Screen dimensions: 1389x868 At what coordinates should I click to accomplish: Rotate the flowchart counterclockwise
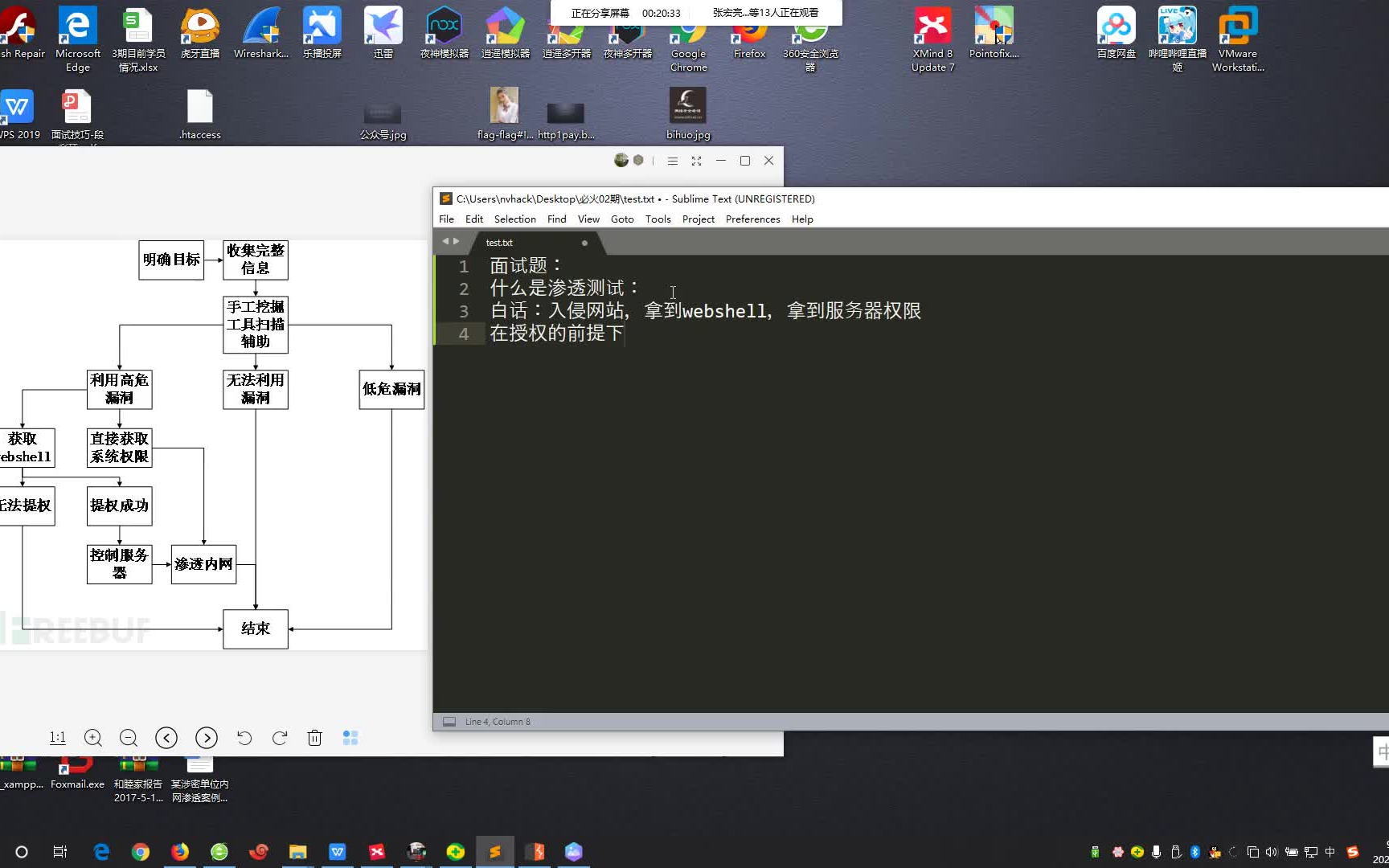244,738
